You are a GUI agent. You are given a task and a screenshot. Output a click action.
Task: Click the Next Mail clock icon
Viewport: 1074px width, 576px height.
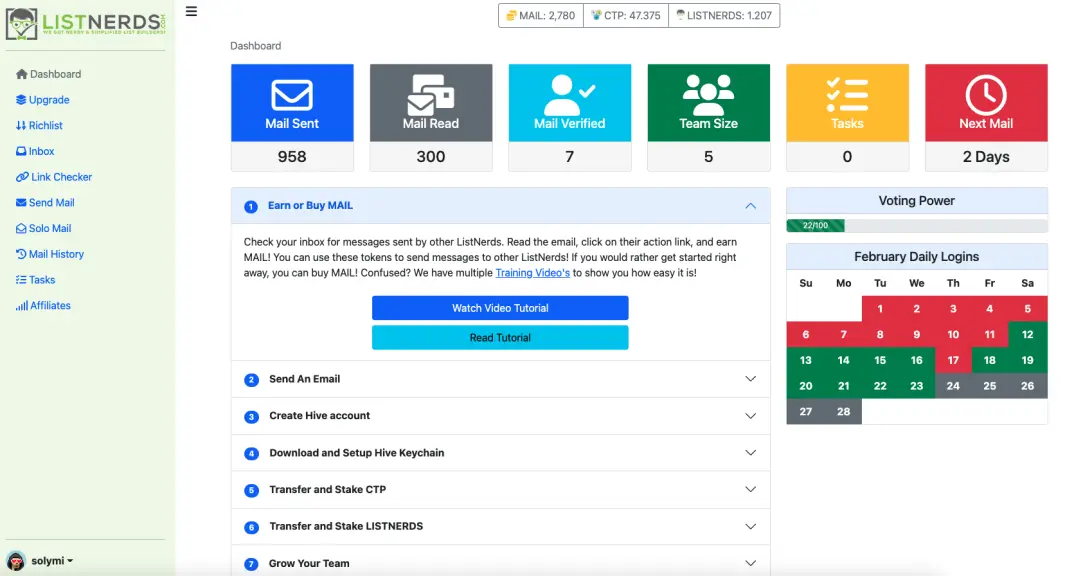click(x=986, y=95)
